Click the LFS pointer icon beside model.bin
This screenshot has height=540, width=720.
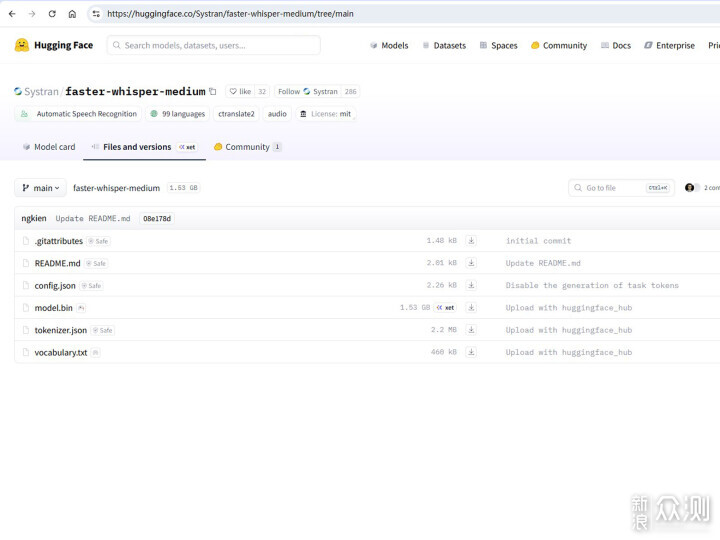point(81,308)
